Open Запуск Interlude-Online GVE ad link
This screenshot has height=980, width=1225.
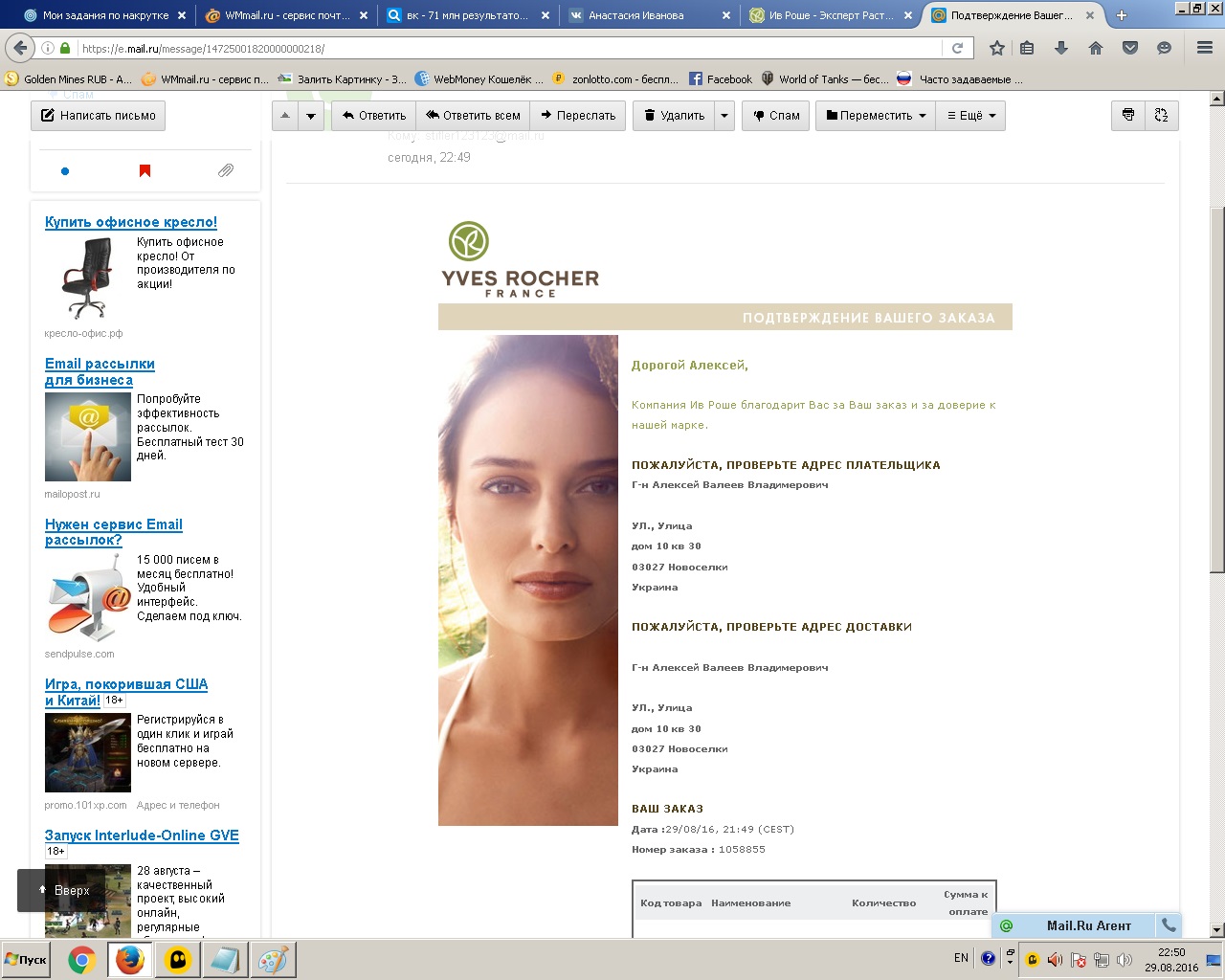point(142,835)
